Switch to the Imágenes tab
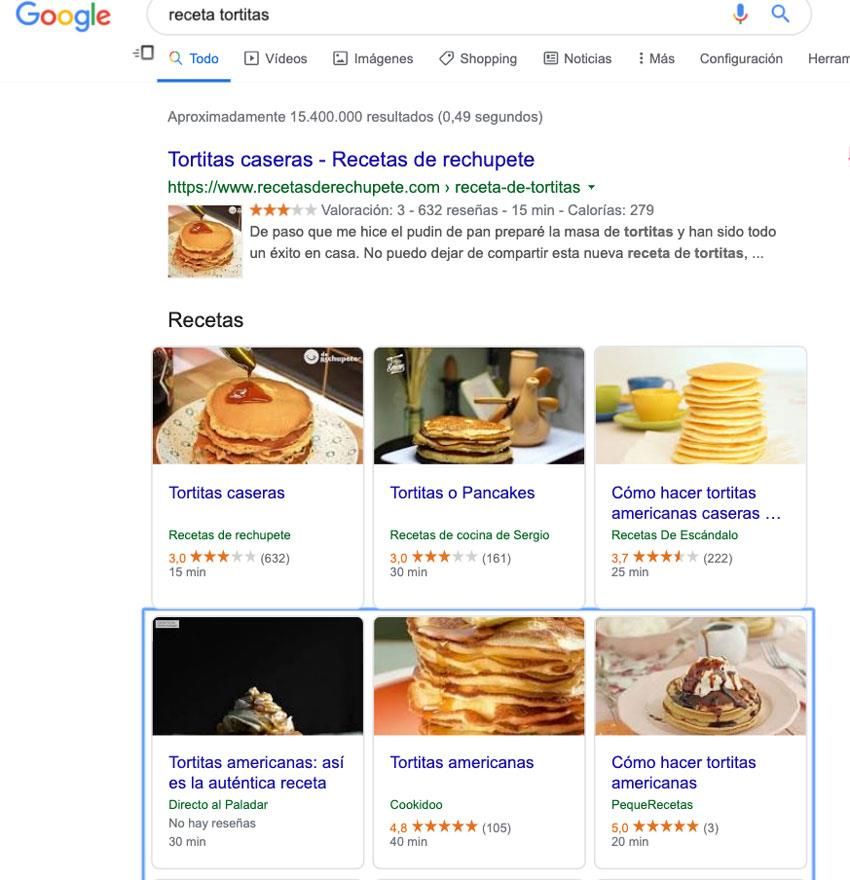 [x=373, y=58]
